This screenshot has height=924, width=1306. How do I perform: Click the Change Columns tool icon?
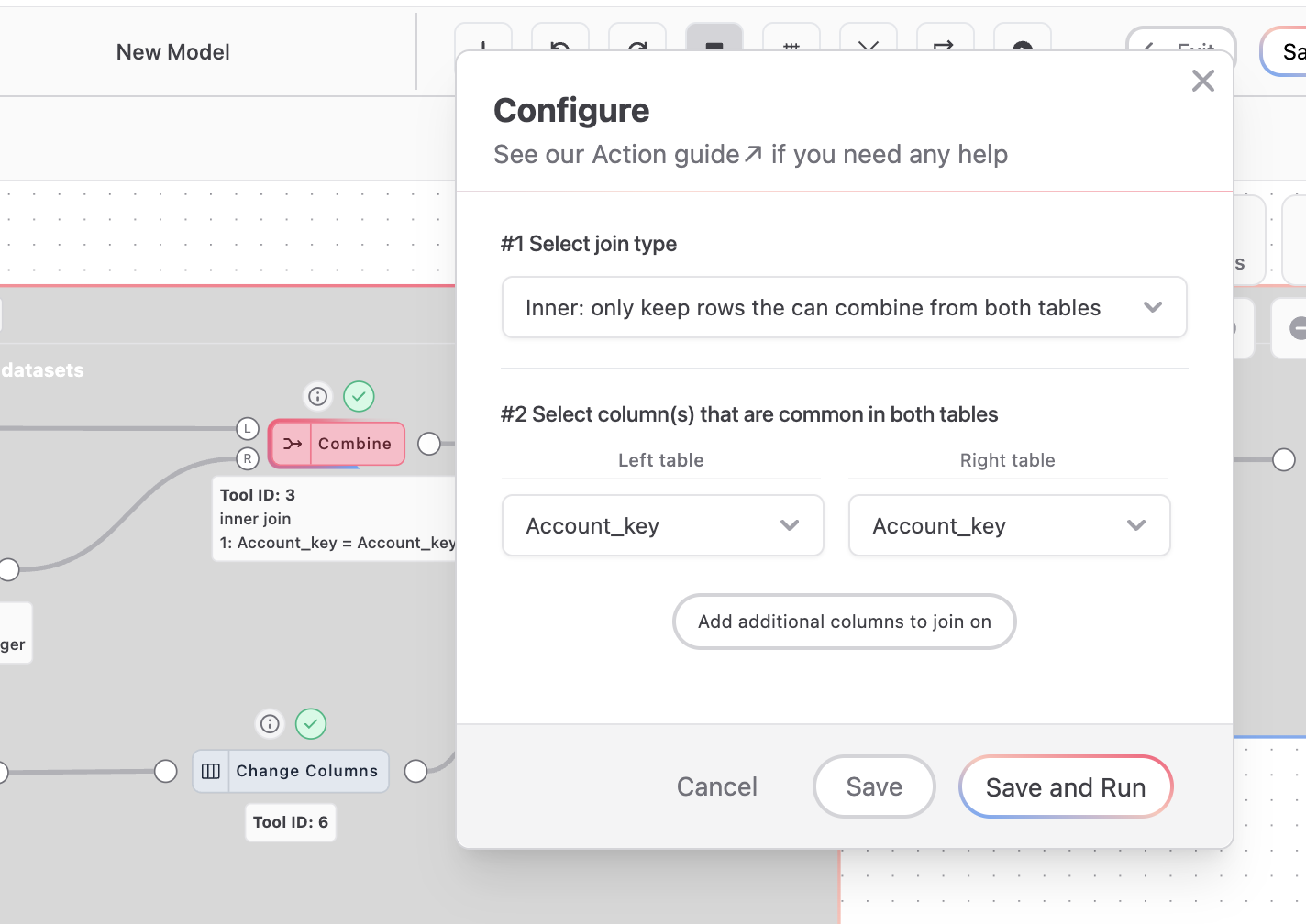tap(211, 771)
